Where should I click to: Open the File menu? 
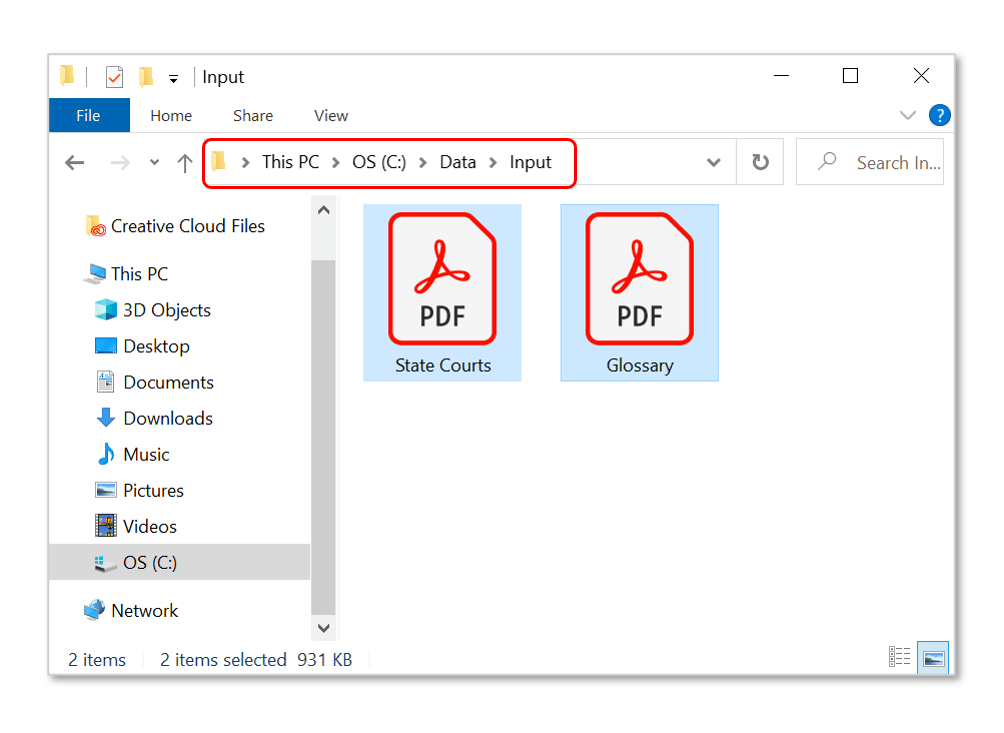pos(88,115)
